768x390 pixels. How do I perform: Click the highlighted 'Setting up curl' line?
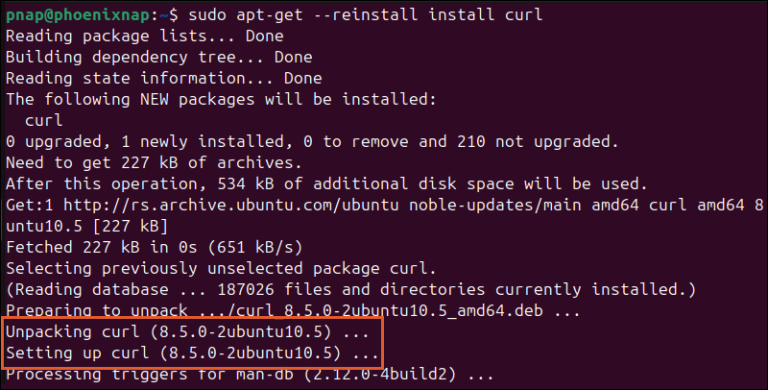[192, 353]
